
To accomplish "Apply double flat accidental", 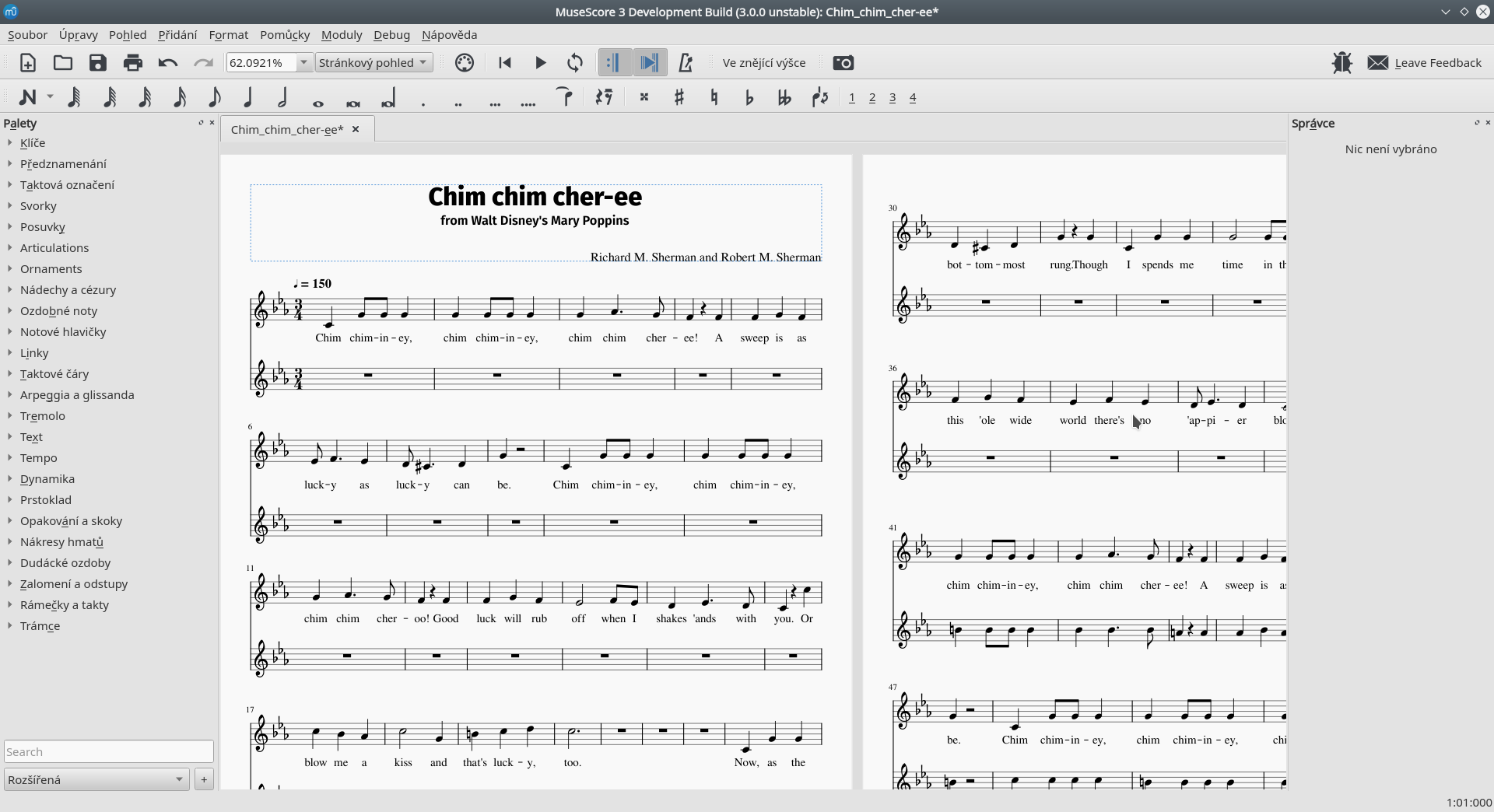I will (x=784, y=97).
